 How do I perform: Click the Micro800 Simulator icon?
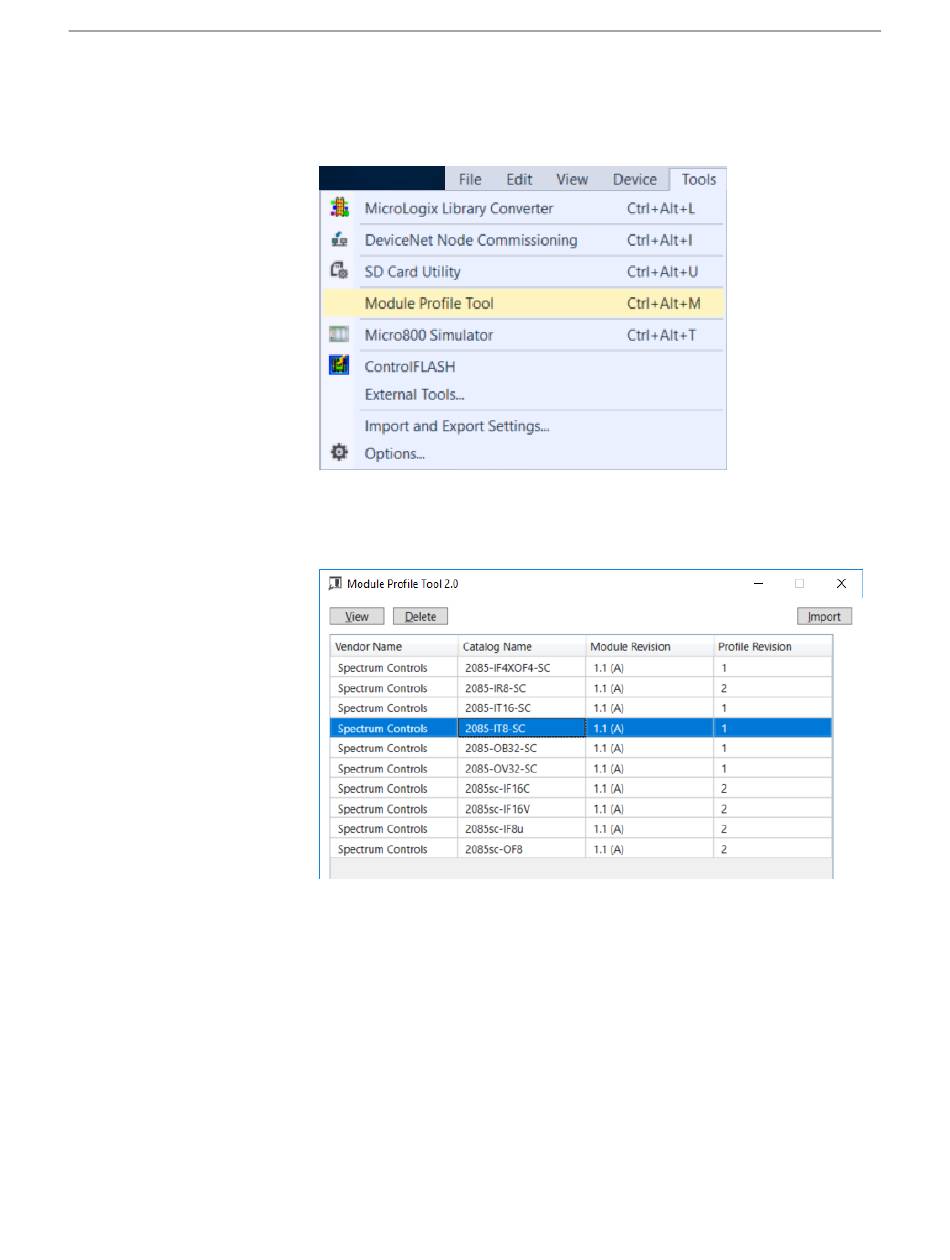(339, 335)
